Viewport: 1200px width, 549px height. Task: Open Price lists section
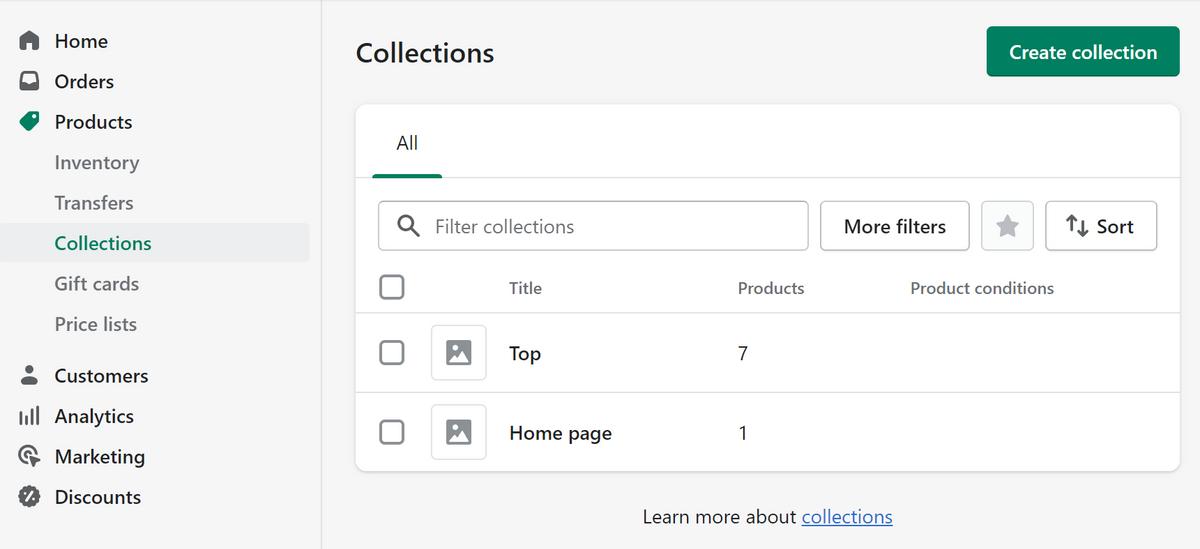pyautogui.click(x=96, y=324)
